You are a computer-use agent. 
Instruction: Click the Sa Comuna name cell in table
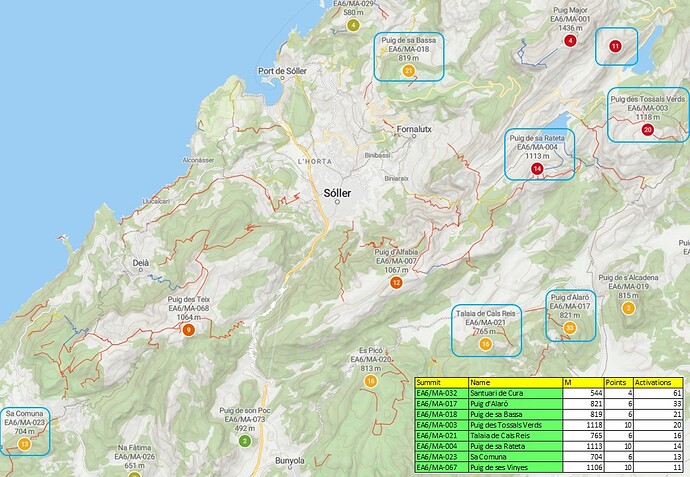click(516, 457)
